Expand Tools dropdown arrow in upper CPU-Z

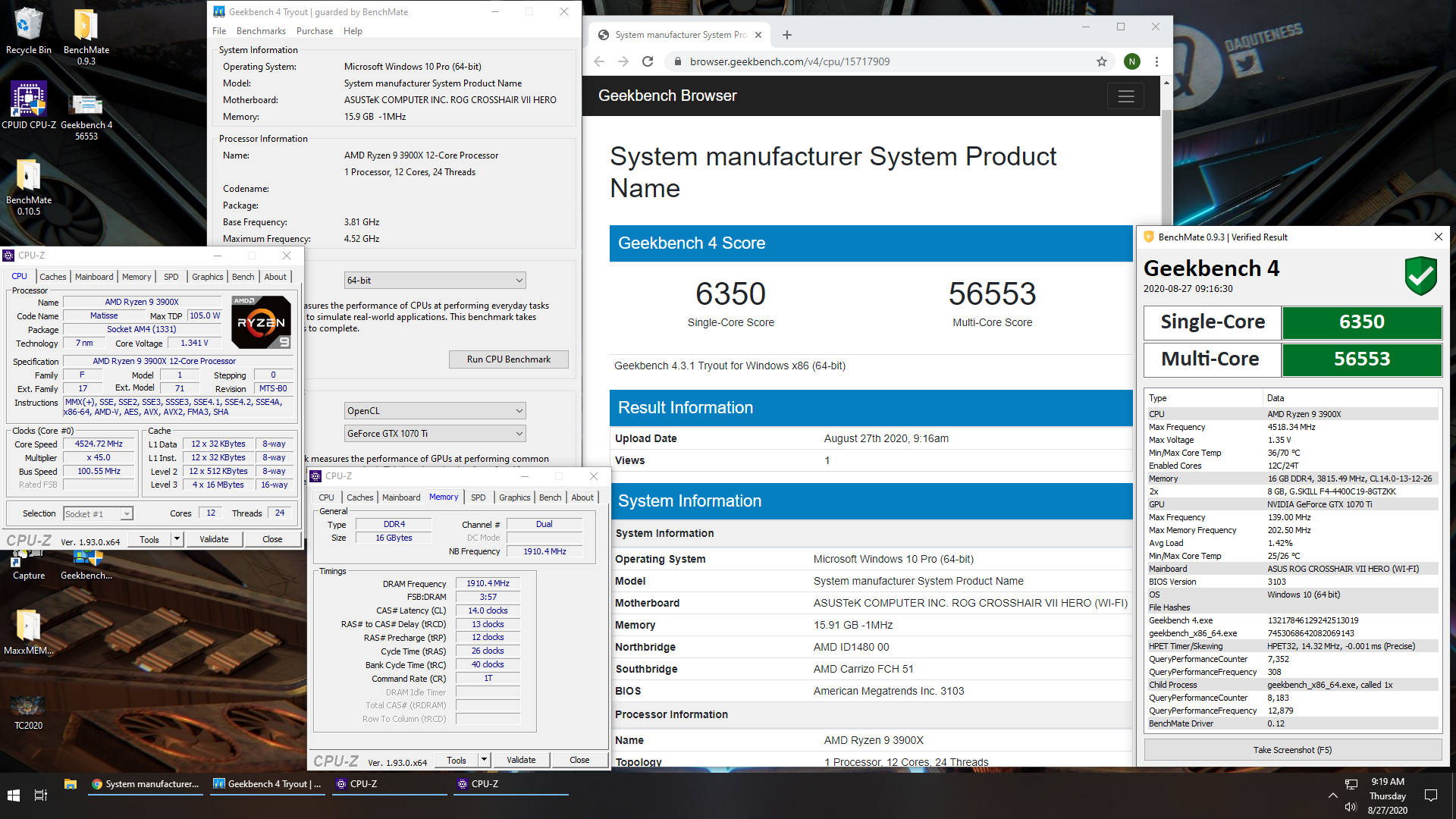point(177,539)
